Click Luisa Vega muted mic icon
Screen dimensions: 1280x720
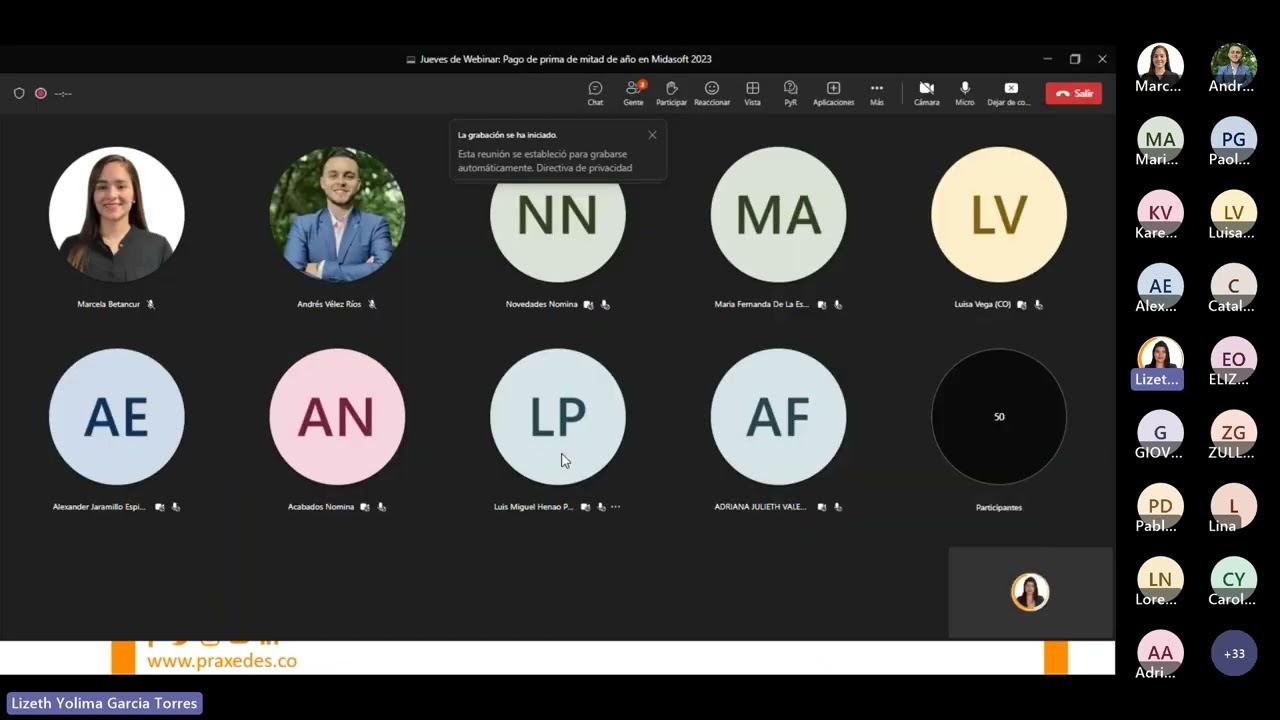pyautogui.click(x=1038, y=304)
